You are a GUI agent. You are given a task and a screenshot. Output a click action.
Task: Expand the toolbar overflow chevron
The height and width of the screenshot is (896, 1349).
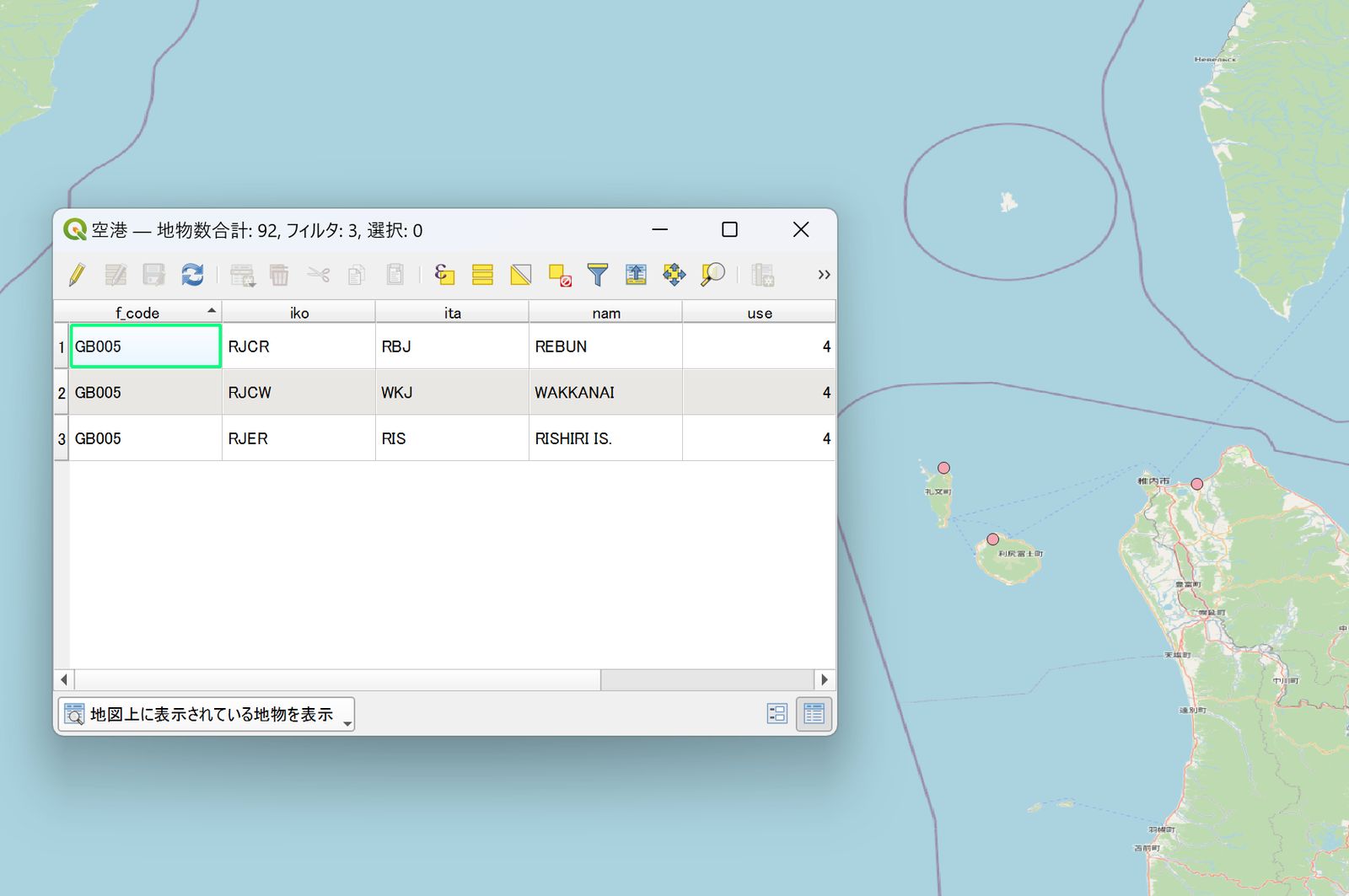coord(824,275)
